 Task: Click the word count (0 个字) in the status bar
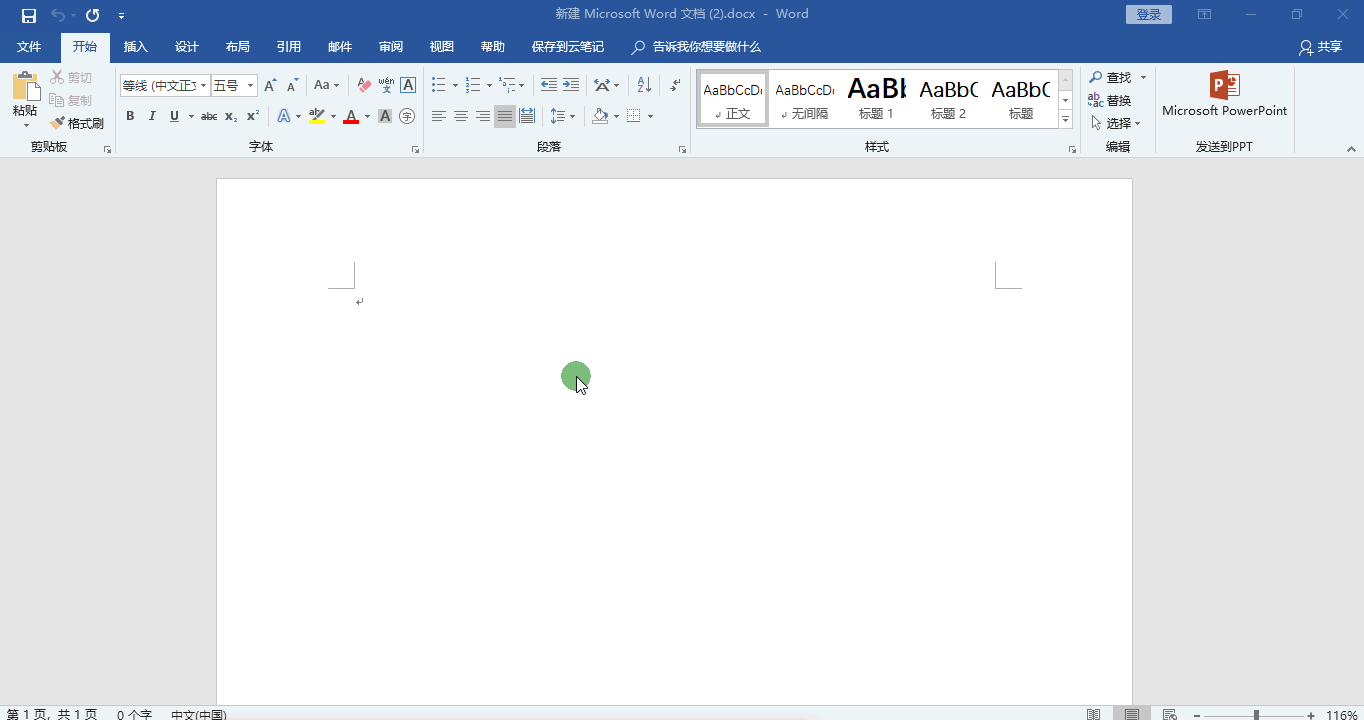pos(134,715)
